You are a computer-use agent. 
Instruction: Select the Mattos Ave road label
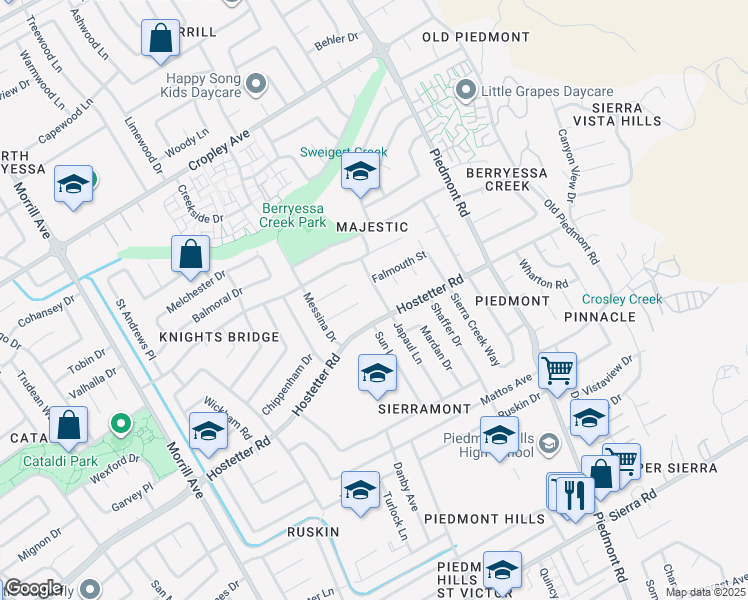(x=506, y=389)
